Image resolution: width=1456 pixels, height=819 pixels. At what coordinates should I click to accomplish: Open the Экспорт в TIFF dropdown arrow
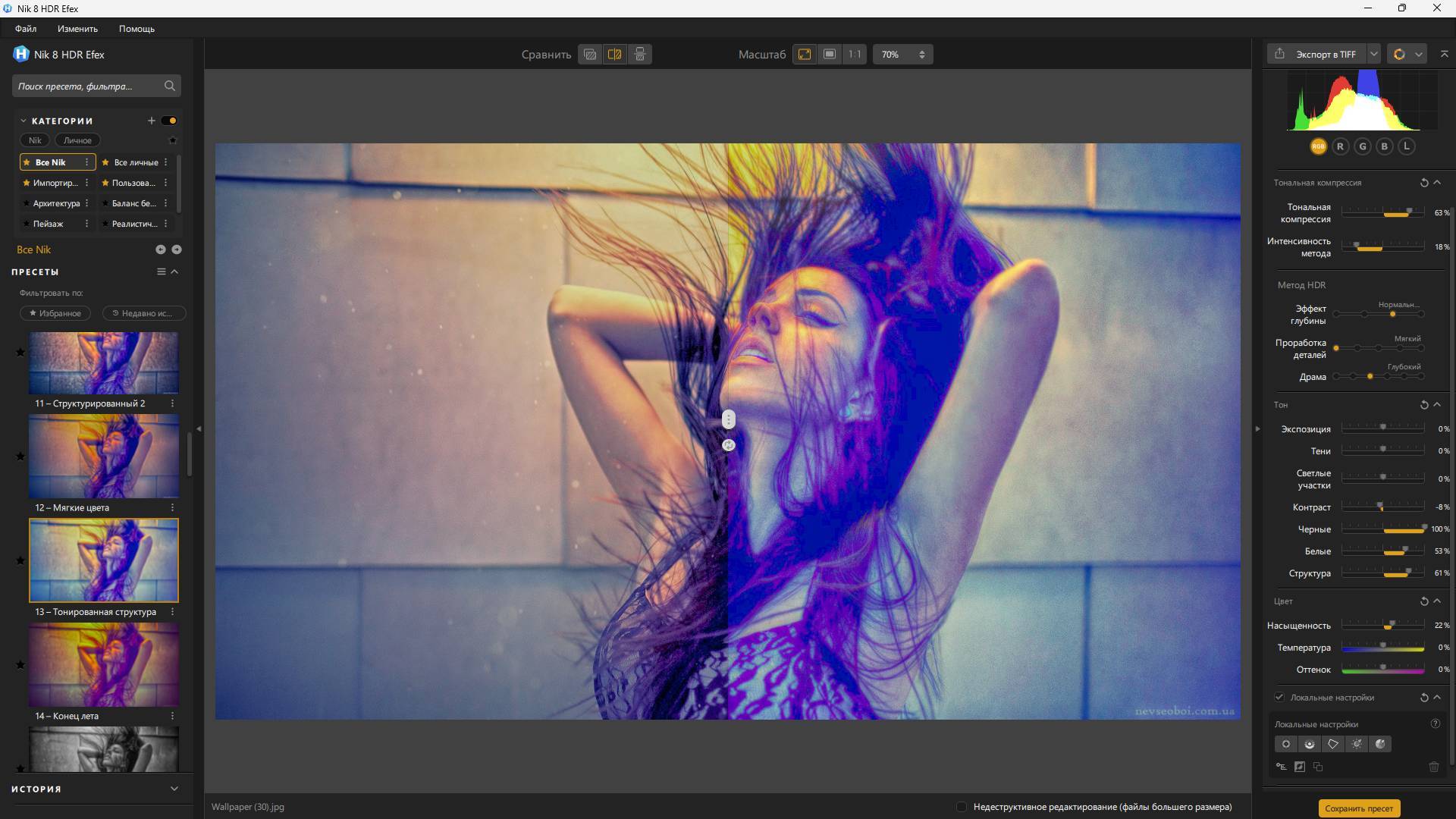[x=1373, y=54]
